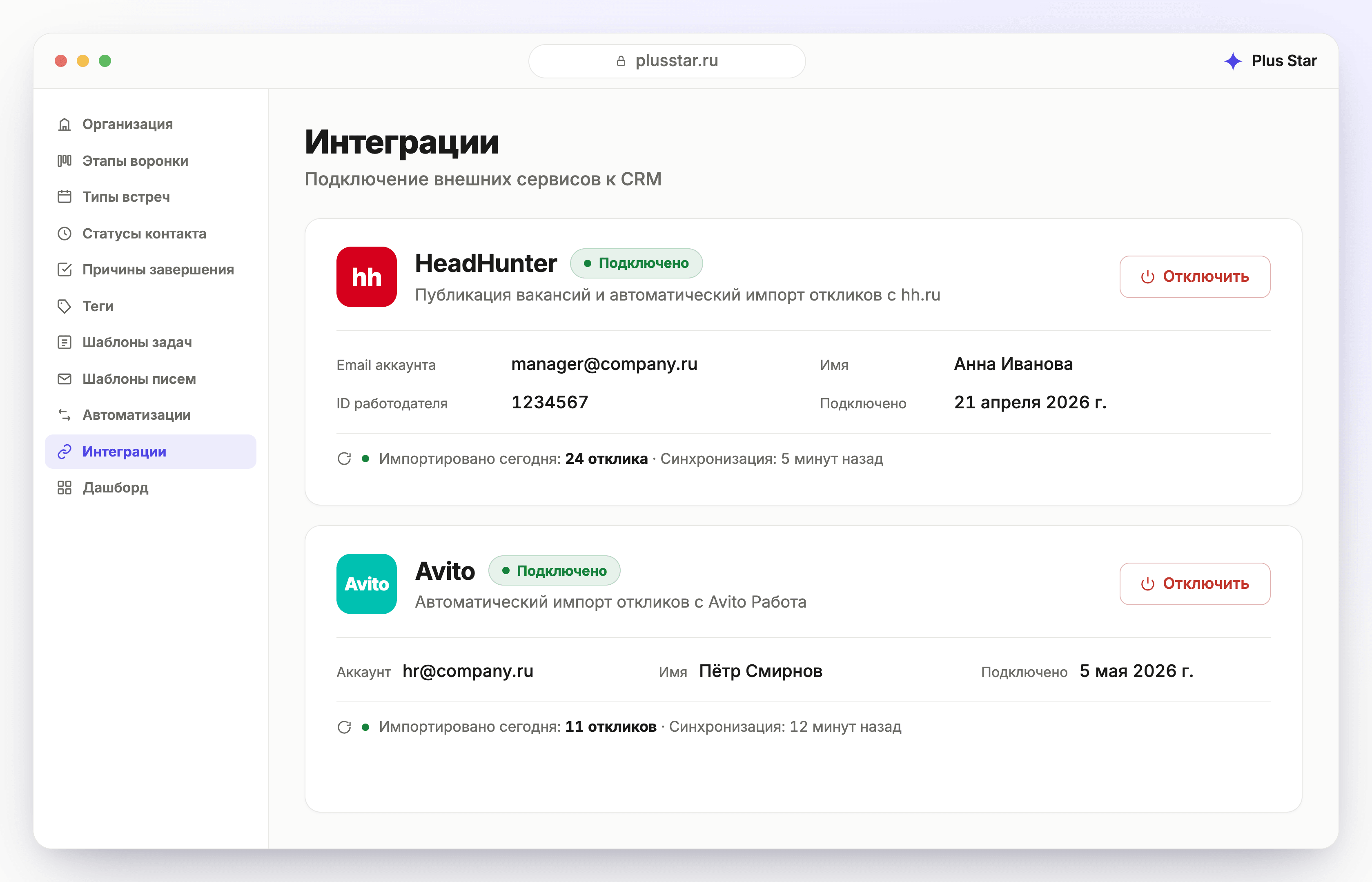Click the Теги tag icon
The width and height of the screenshot is (1372, 882).
65,306
